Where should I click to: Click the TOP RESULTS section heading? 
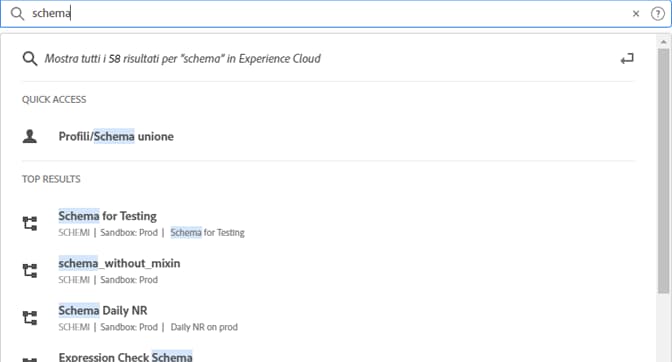pyautogui.click(x=51, y=179)
